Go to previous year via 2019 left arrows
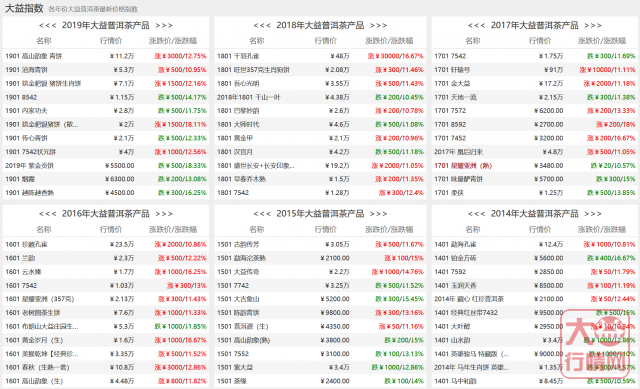This screenshot has height=389, width=640. coord(47,25)
